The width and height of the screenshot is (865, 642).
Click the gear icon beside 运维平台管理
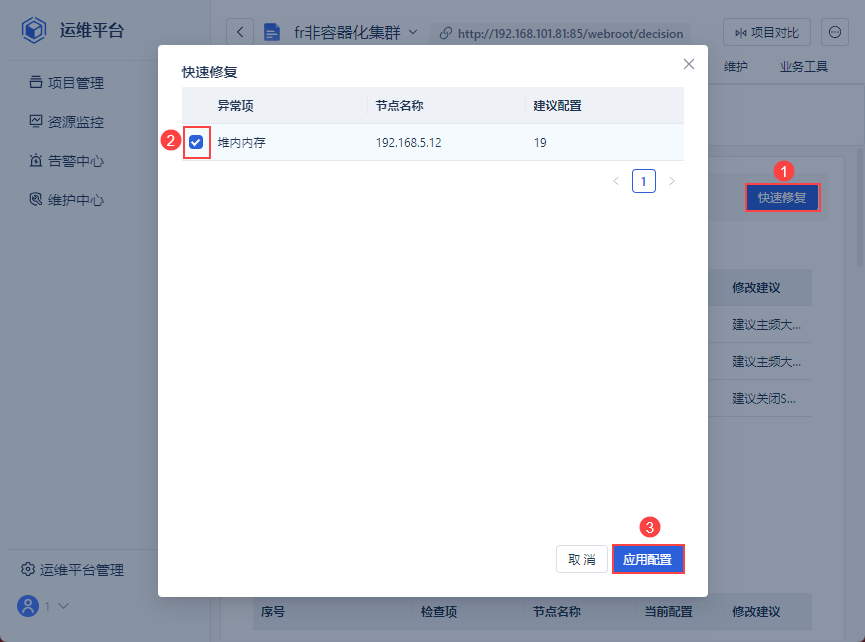[x=28, y=569]
